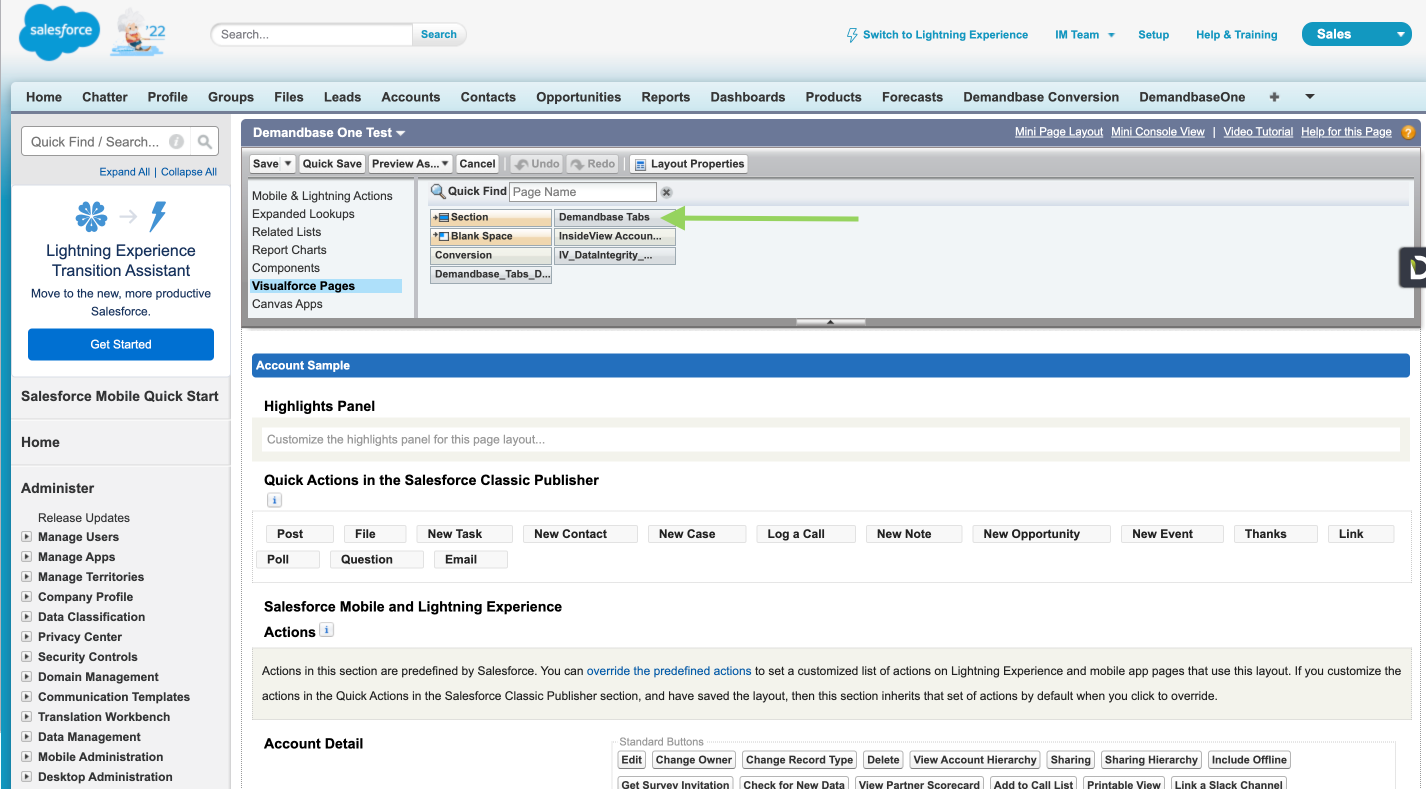This screenshot has width=1426, height=789.
Task: Expand Manage Users in the sidebar
Action: tap(27, 537)
